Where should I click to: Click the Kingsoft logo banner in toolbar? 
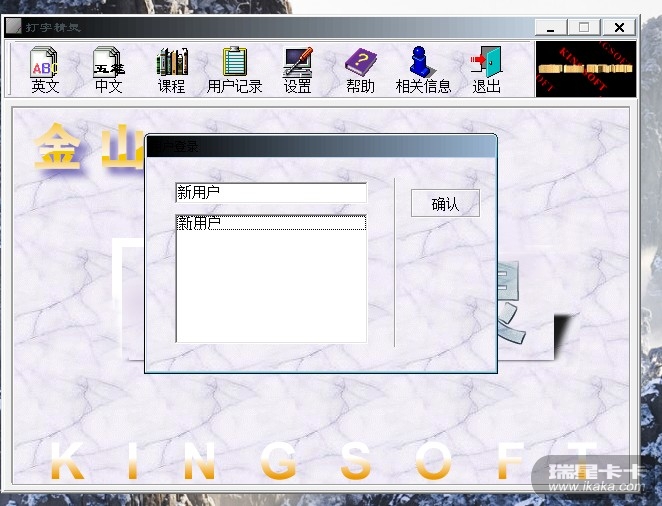[x=586, y=69]
